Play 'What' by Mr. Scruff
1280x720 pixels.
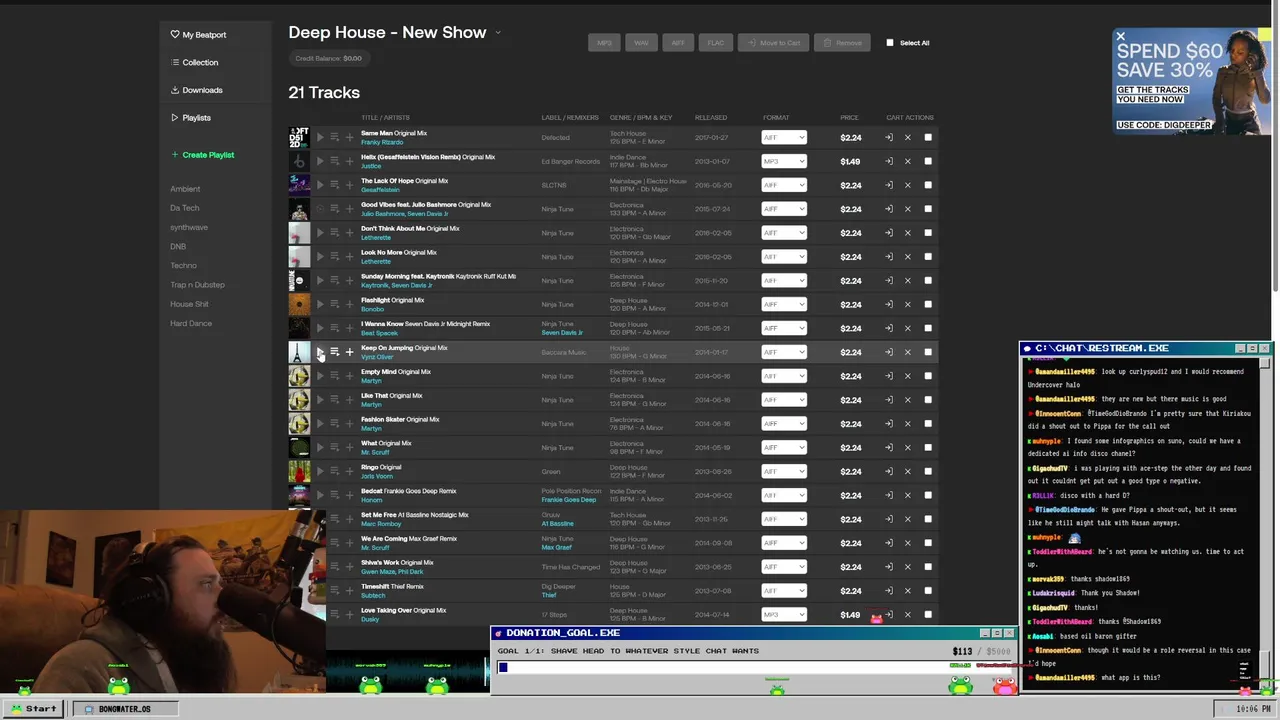pos(320,448)
